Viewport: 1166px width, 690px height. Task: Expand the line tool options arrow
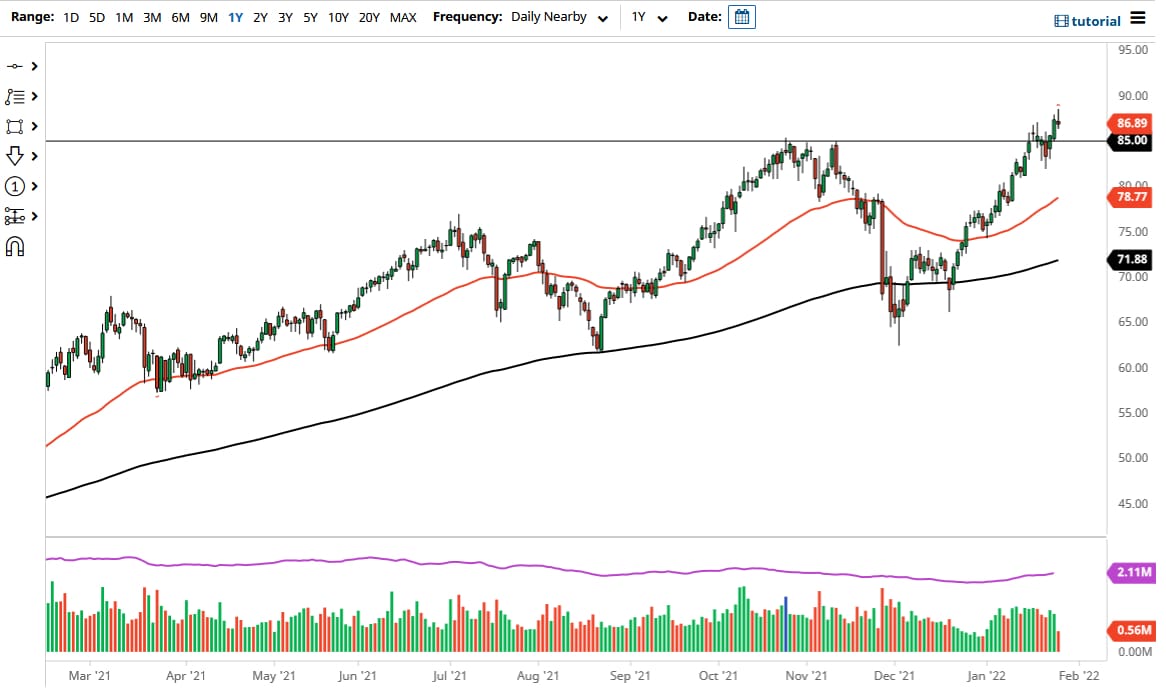click(34, 66)
